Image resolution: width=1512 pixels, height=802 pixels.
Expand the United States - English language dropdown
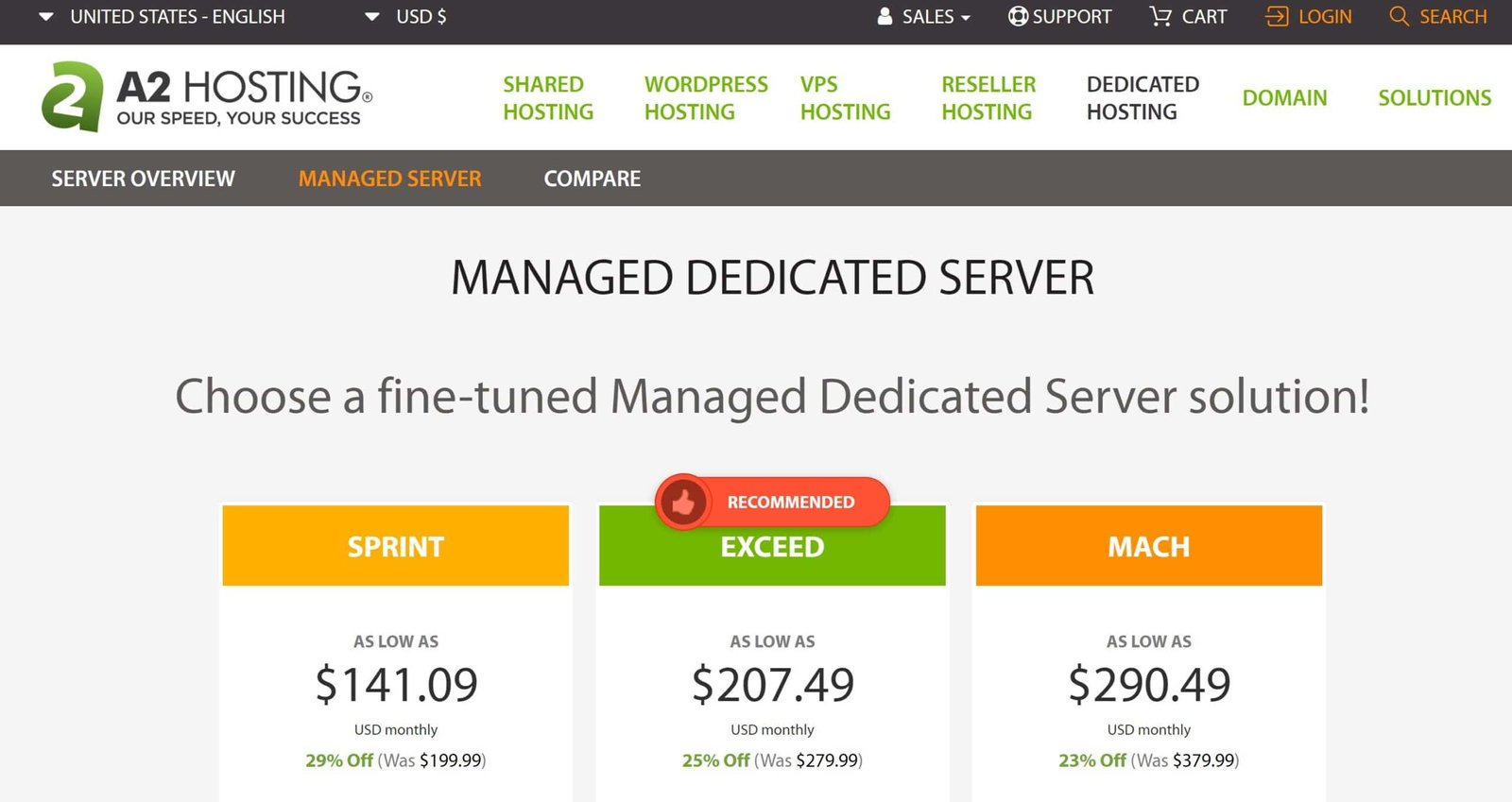point(162,16)
